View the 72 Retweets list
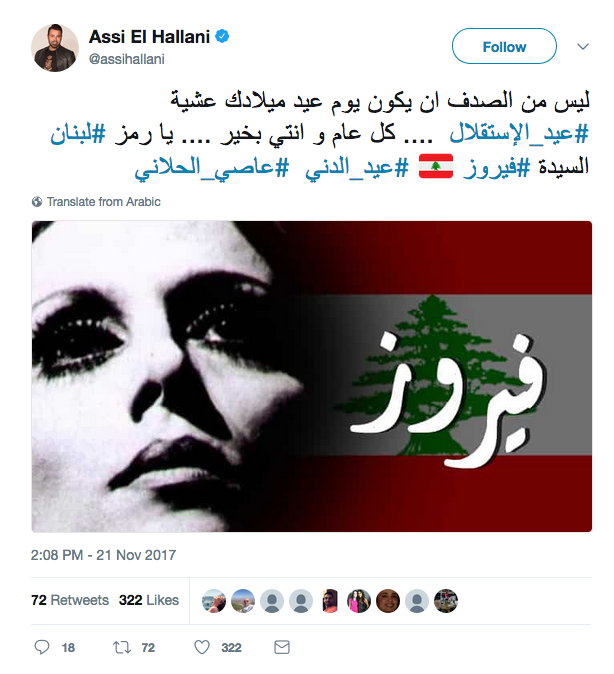The image size is (614, 674). 70,600
